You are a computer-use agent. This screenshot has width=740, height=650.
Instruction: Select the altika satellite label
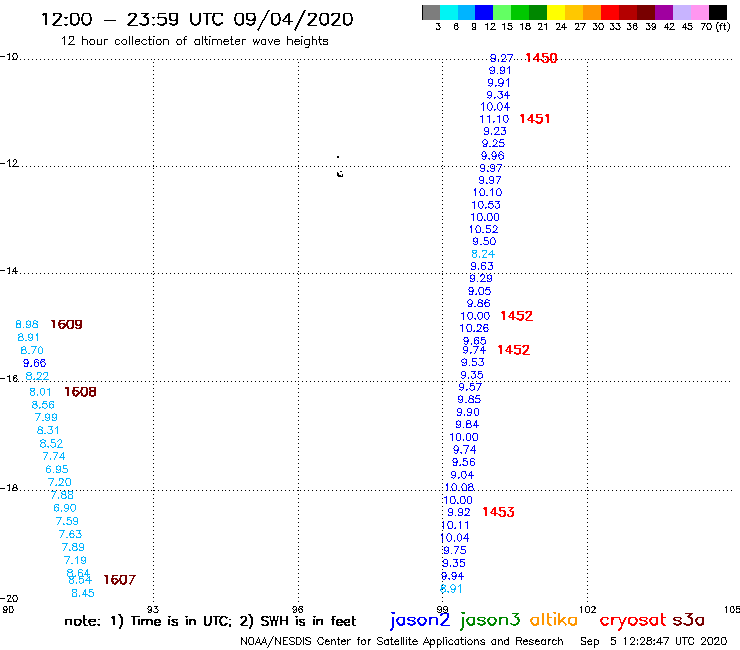click(x=553, y=619)
